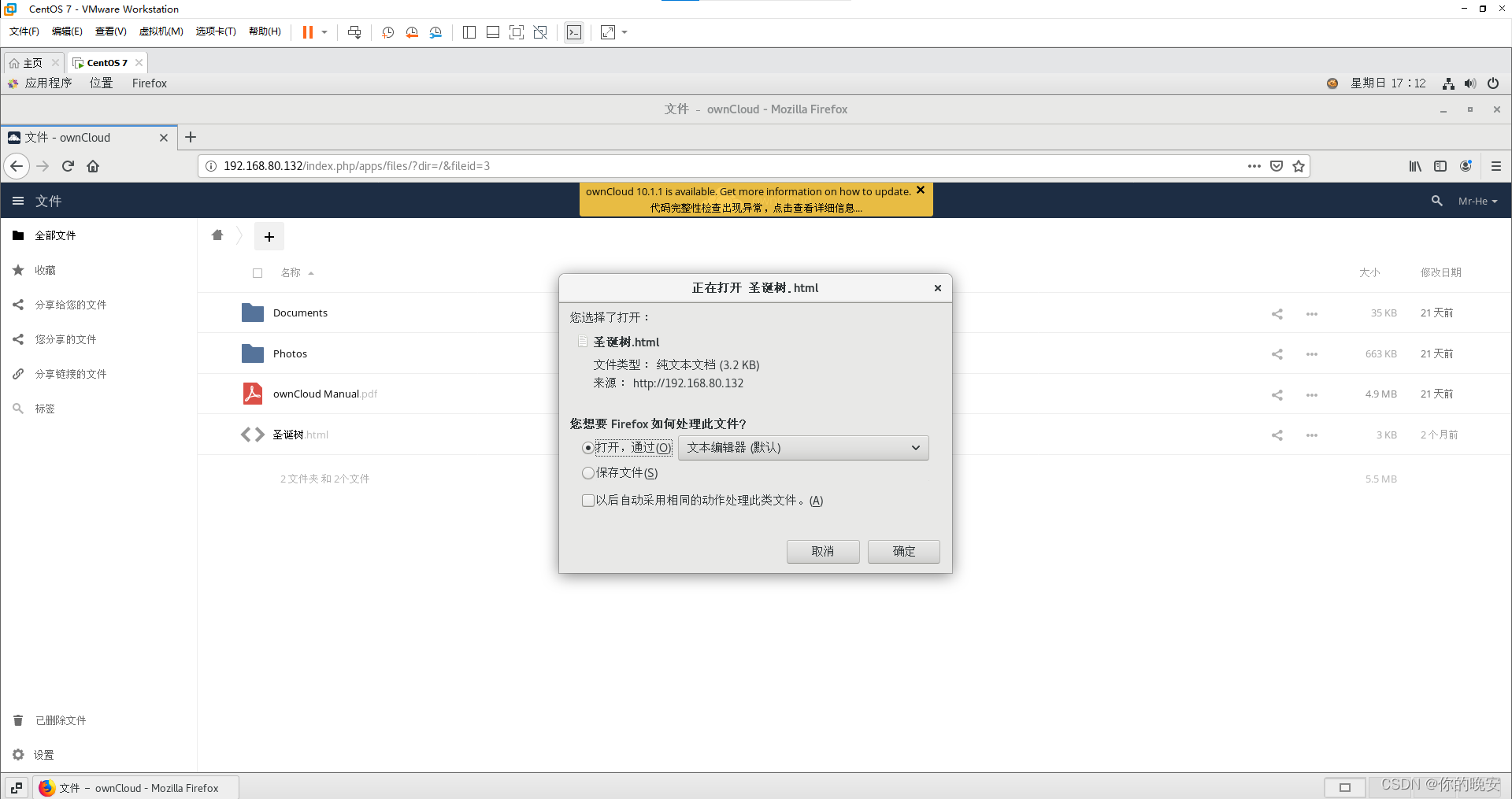Open the GNOME 应用程序 menu

(x=48, y=83)
